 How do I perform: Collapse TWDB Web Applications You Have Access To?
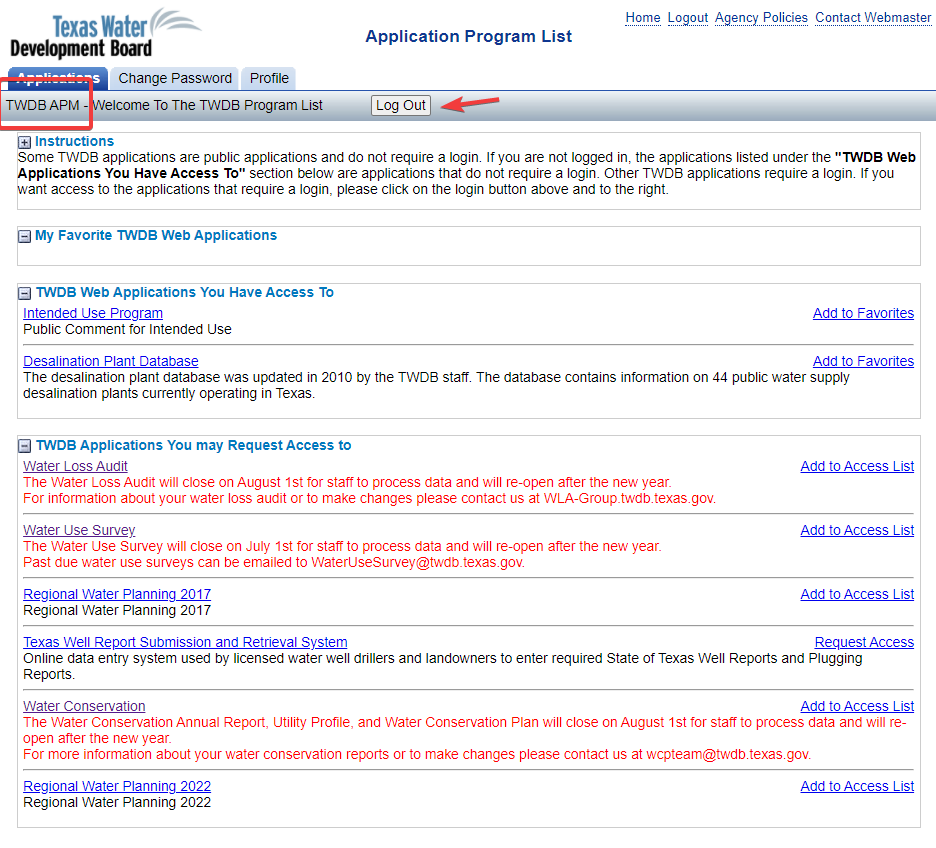click(x=24, y=293)
